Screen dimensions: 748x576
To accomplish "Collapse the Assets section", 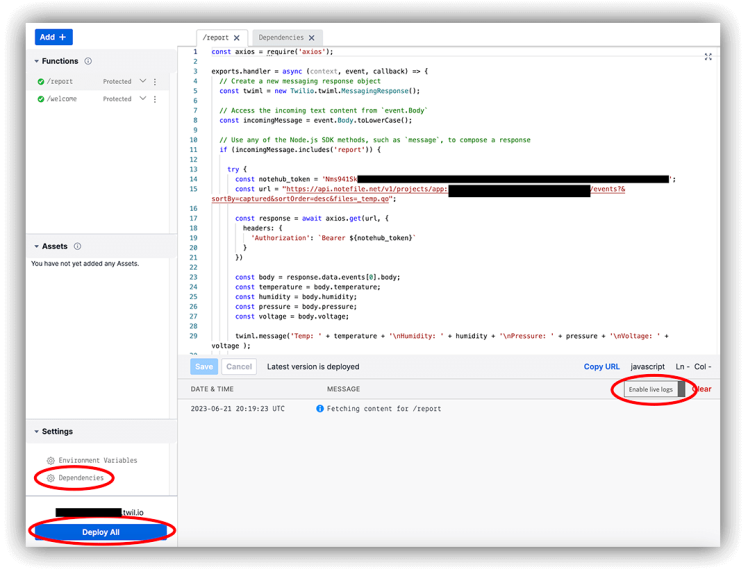I will point(37,246).
